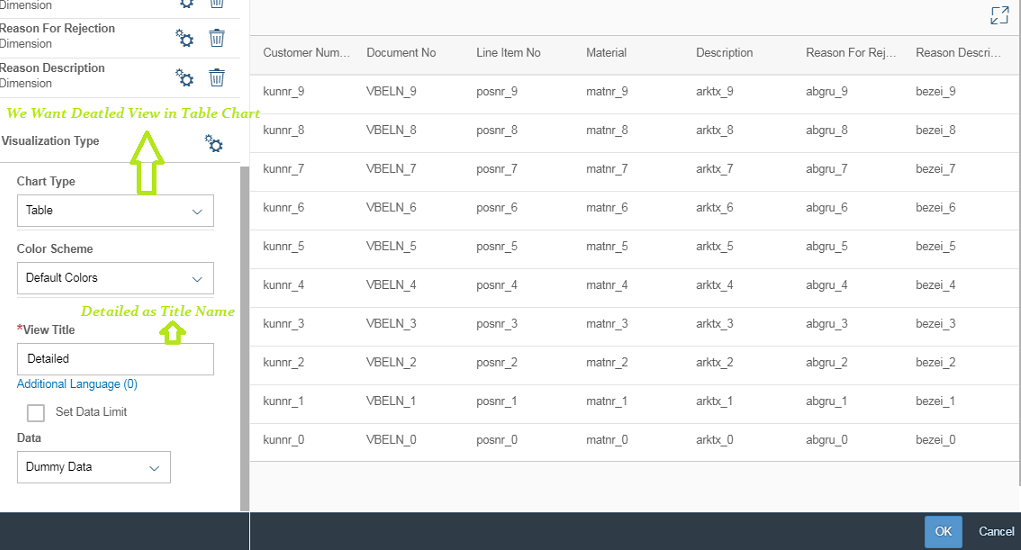Delete the Reason For Rejection dimension

tap(217, 38)
